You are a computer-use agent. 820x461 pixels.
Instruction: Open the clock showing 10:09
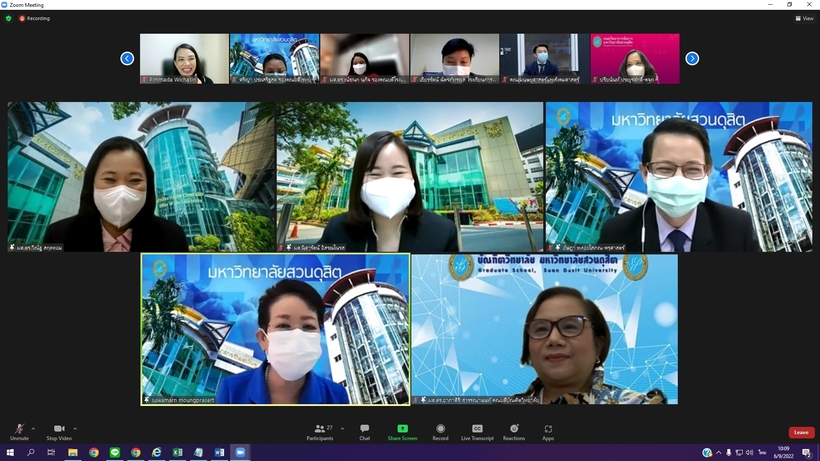pos(783,453)
